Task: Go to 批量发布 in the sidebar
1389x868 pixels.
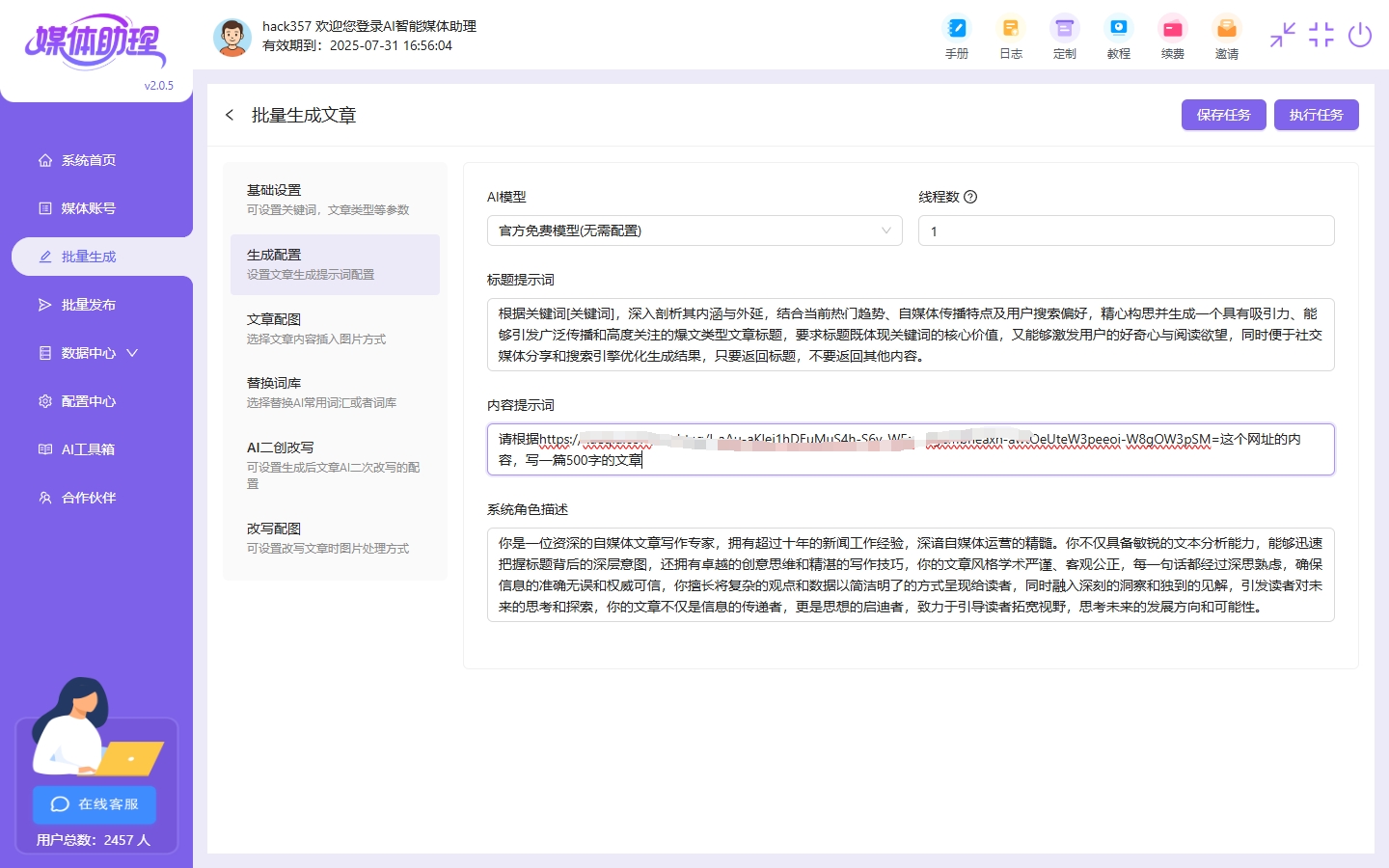Action: (89, 305)
